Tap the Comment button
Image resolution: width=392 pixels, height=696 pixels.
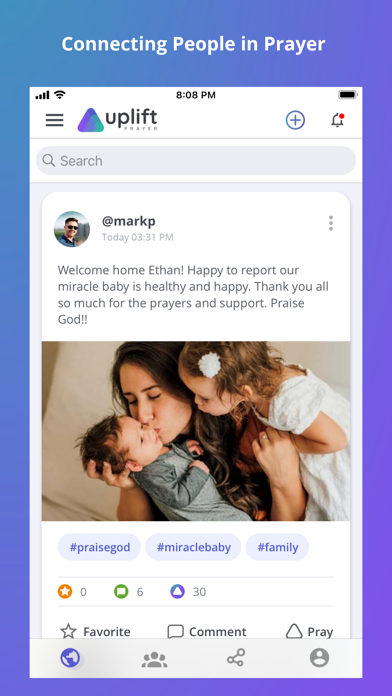pos(207,631)
